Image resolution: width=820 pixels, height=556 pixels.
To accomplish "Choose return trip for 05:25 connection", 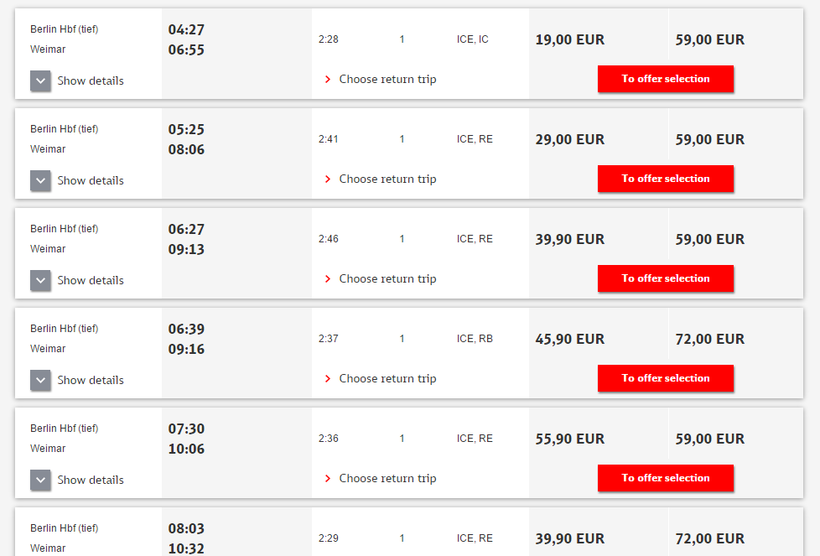I will 387,179.
